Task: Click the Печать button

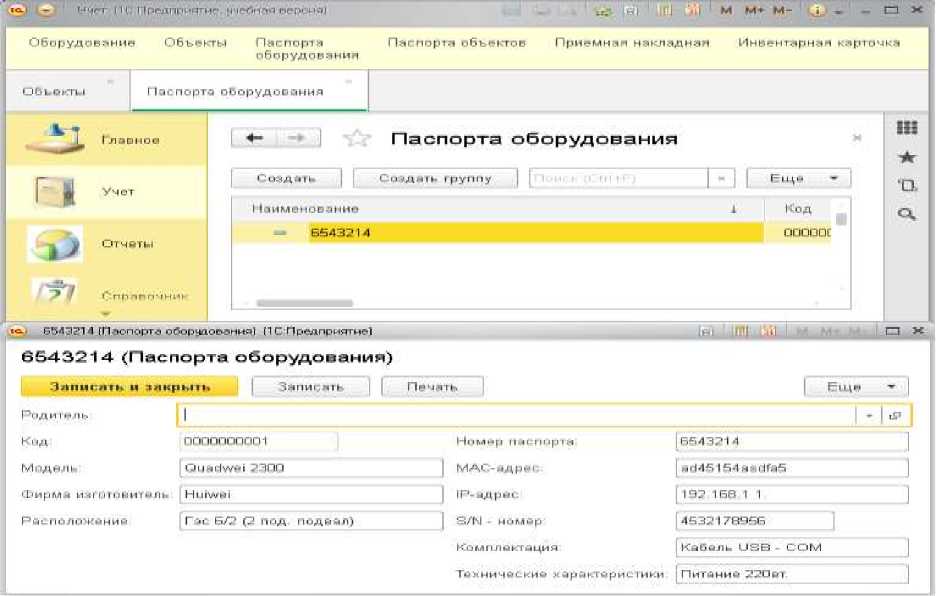Action: coord(431,387)
